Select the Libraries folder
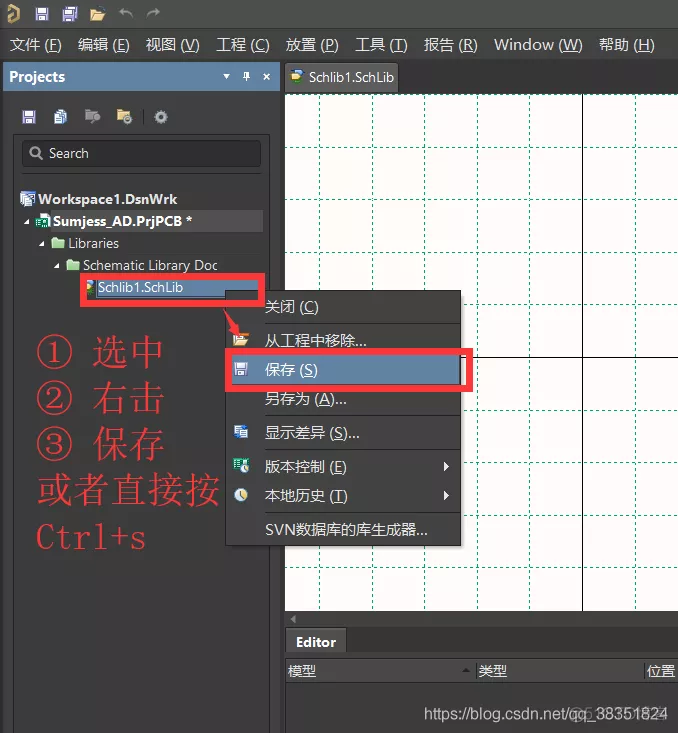 (94, 243)
